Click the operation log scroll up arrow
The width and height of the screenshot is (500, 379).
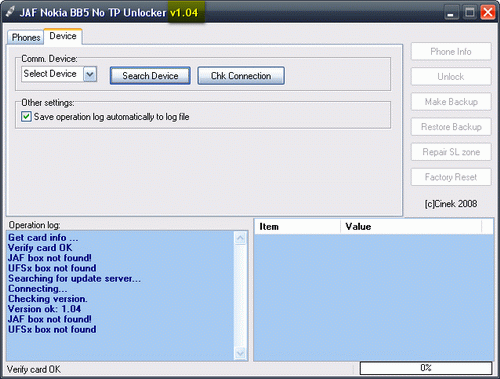pos(240,238)
